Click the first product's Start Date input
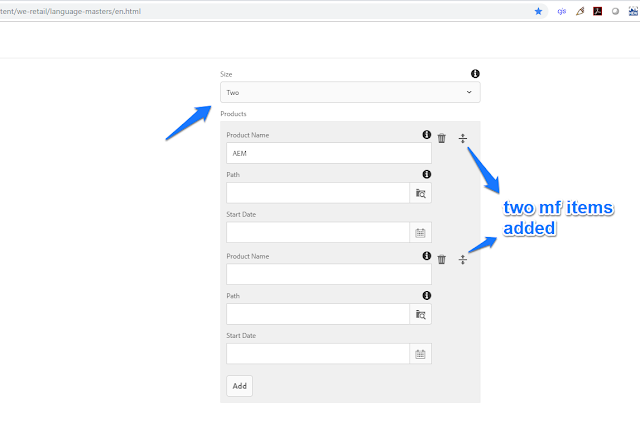640x434 pixels. click(318, 233)
